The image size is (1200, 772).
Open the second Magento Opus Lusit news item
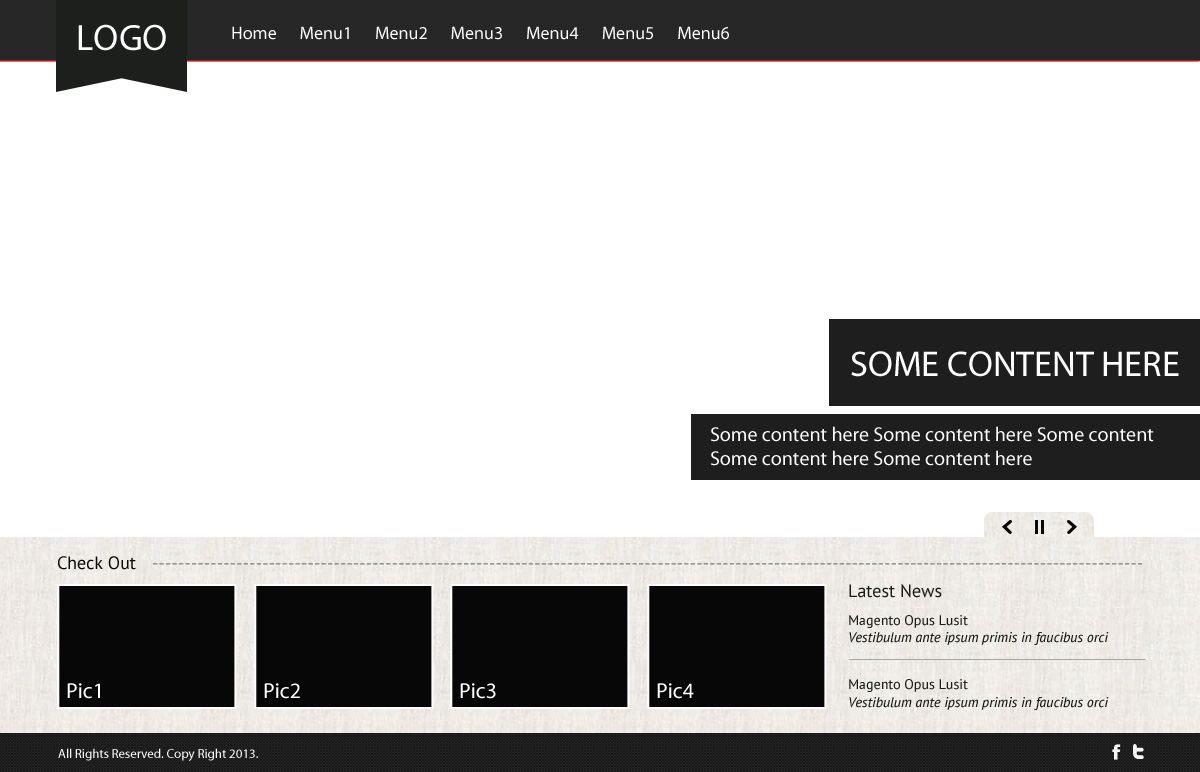coord(908,685)
